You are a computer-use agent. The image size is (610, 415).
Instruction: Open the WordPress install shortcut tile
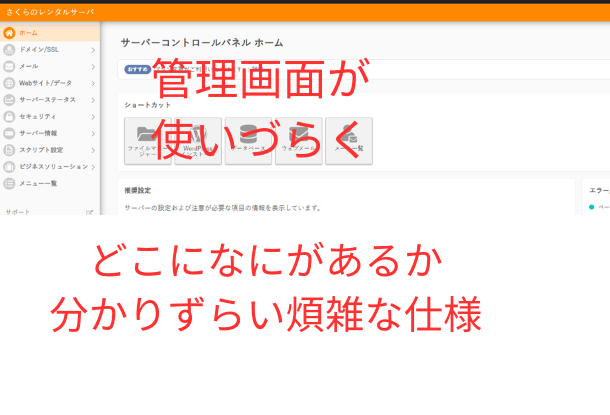(x=198, y=141)
